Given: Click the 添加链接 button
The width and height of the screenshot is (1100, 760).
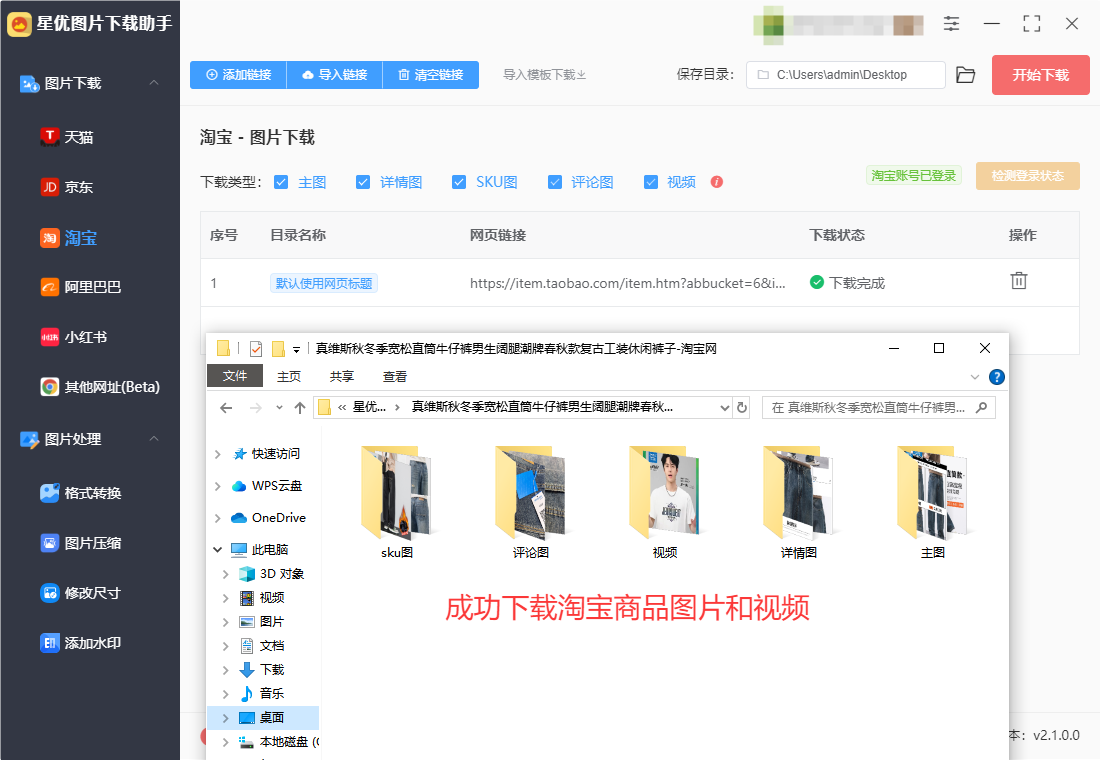Looking at the screenshot, I should click(x=239, y=74).
